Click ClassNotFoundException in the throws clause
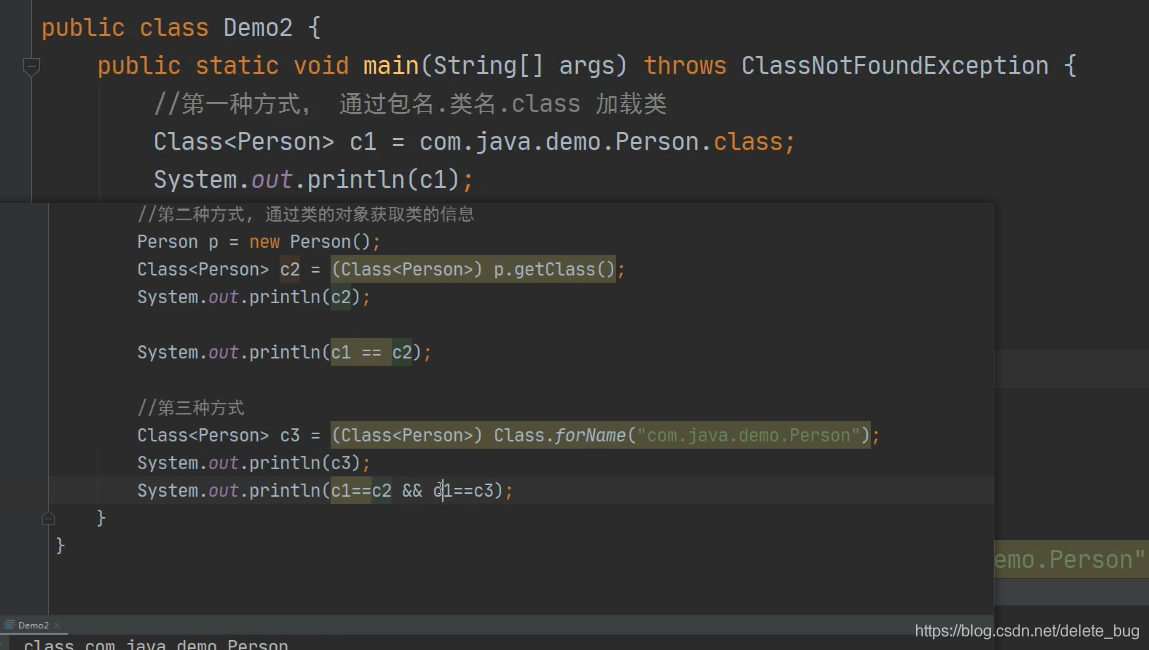This screenshot has height=650, width=1149. click(894, 66)
